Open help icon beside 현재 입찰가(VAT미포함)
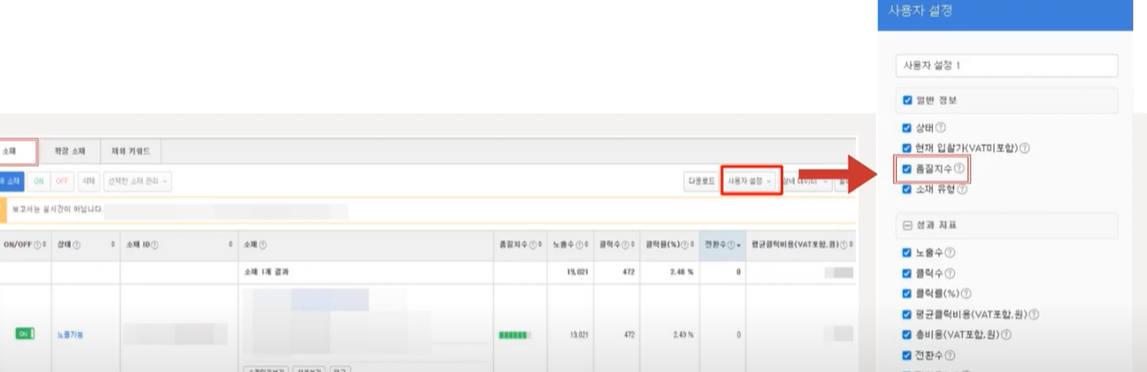 tap(1025, 148)
